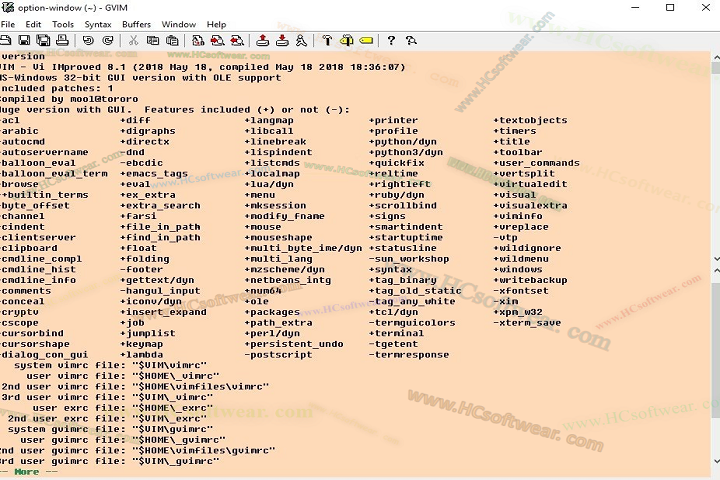Run Make with the hammer icon
Image resolution: width=720 pixels, height=480 pixels.
pos(327,40)
